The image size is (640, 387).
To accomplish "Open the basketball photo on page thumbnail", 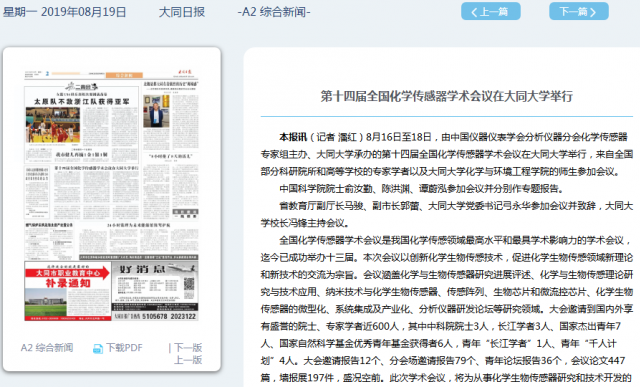I will tap(53, 125).
